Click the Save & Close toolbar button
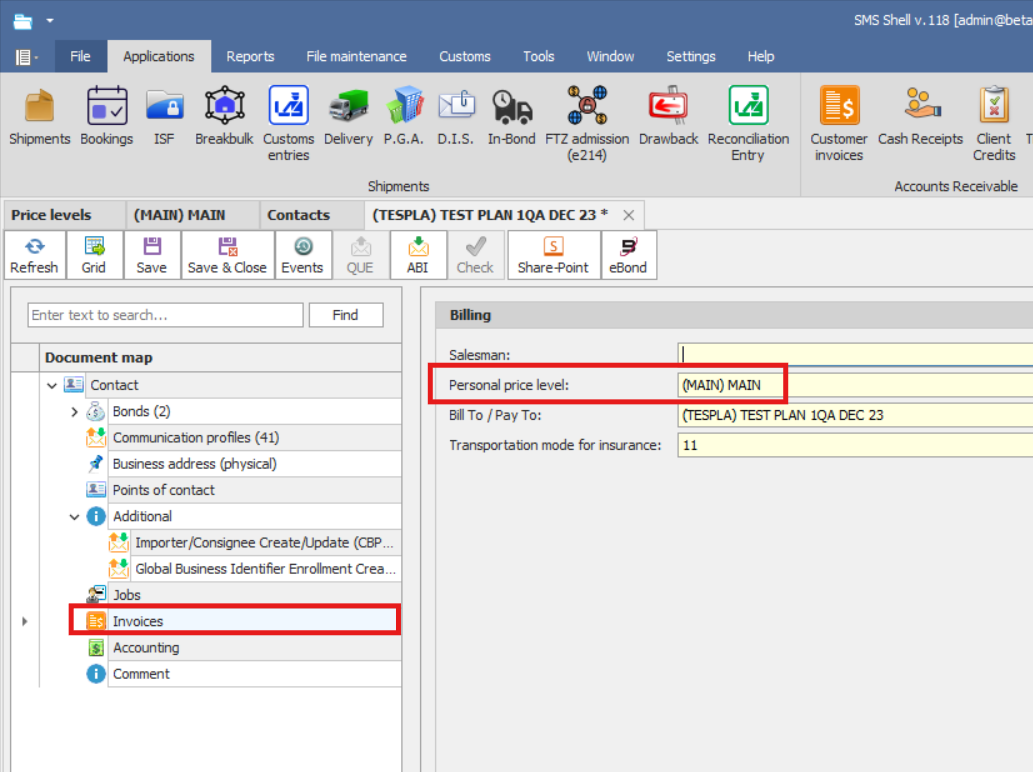Screen dimensions: 1033x772 pos(227,255)
